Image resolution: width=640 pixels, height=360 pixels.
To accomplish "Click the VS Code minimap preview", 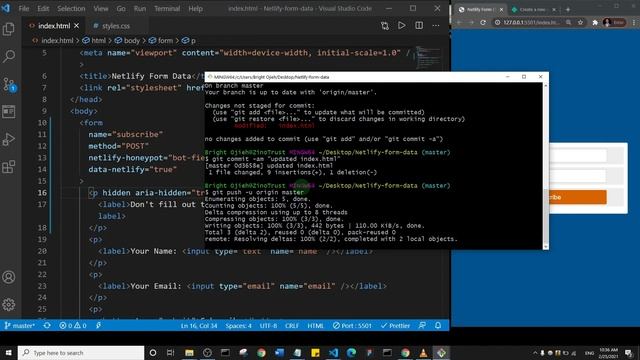I will (428, 58).
